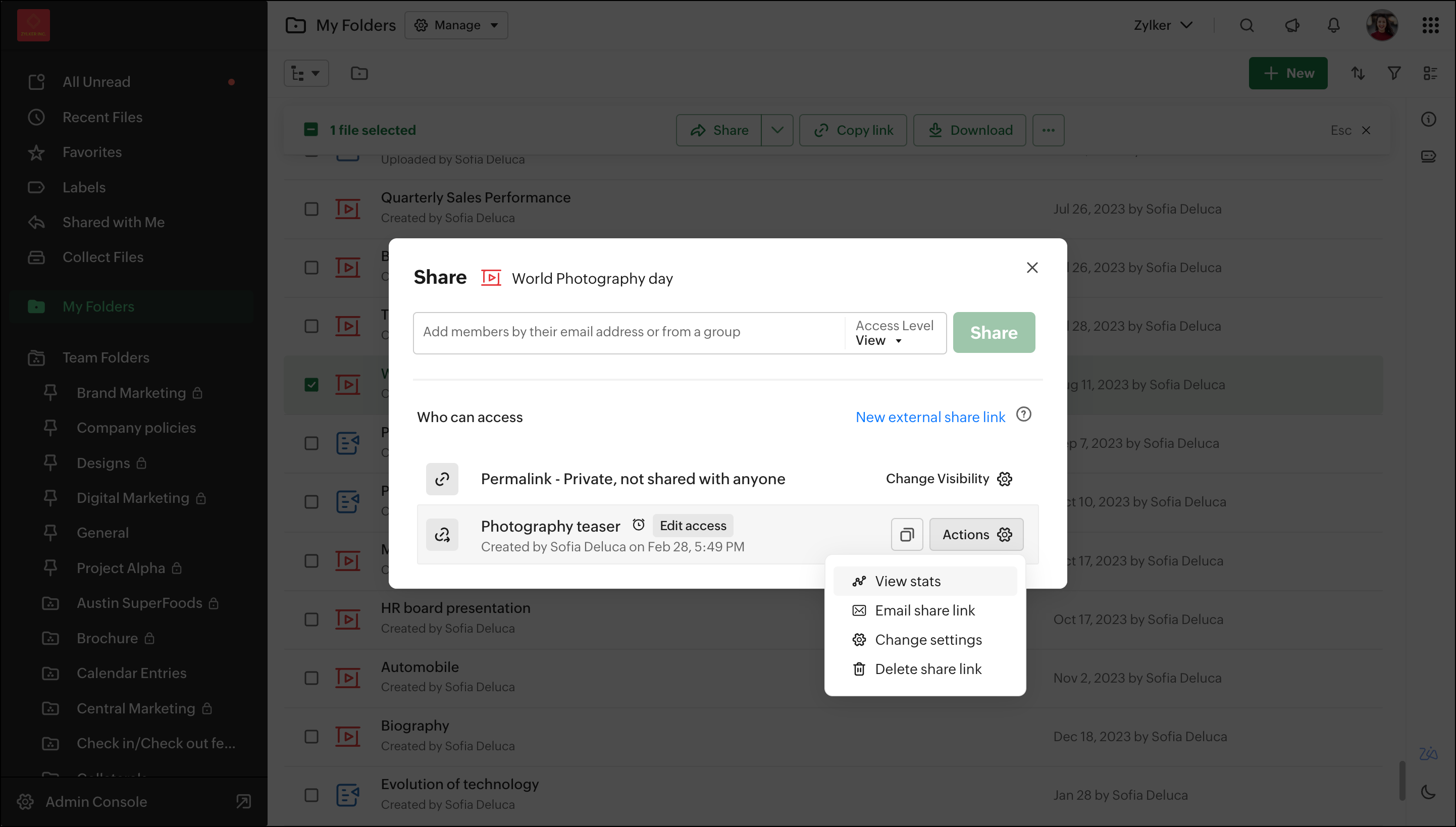Clear selection with Esc button
The width and height of the screenshot is (1456, 827).
click(x=1350, y=131)
